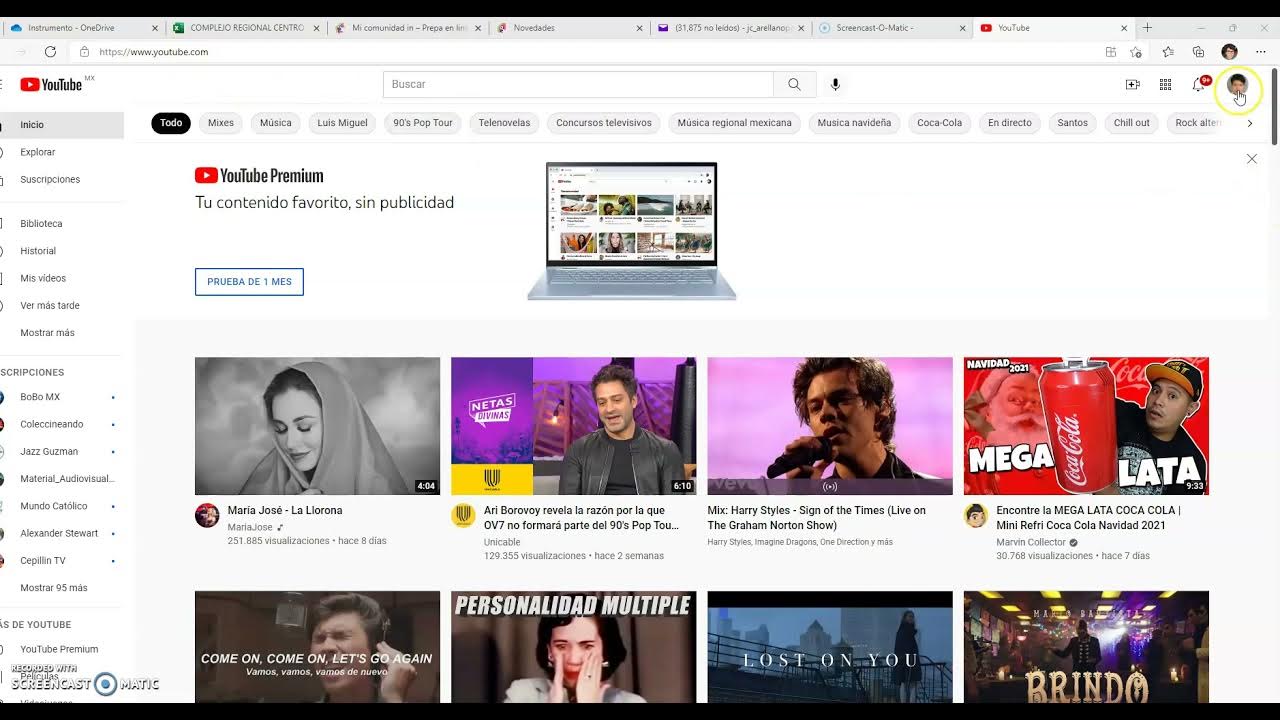1280x720 pixels.
Task: Click the browser favorites star icon
Action: (x=1167, y=52)
